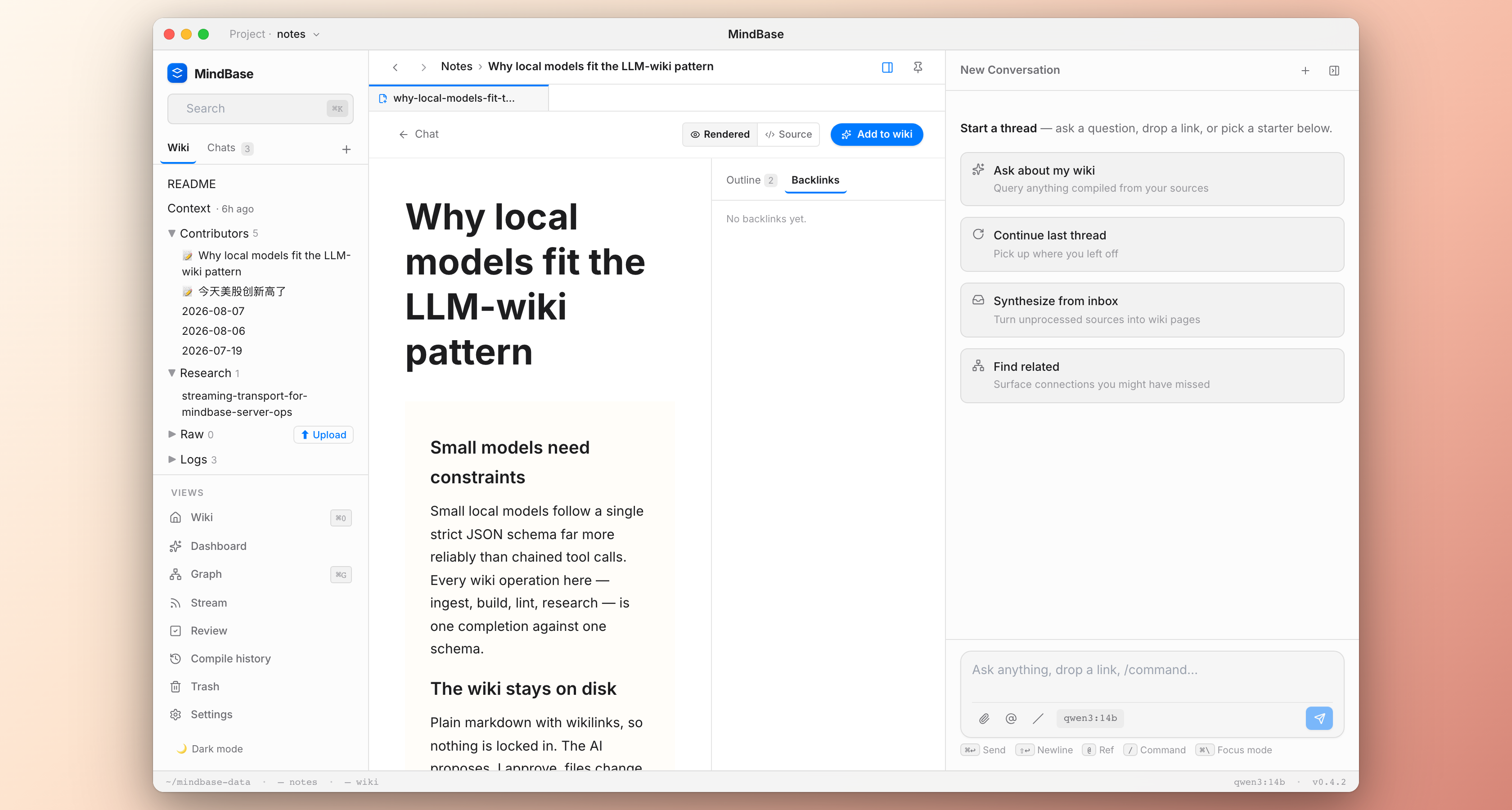This screenshot has width=1512, height=810.
Task: Send the message with paper plane button
Action: 1319,719
